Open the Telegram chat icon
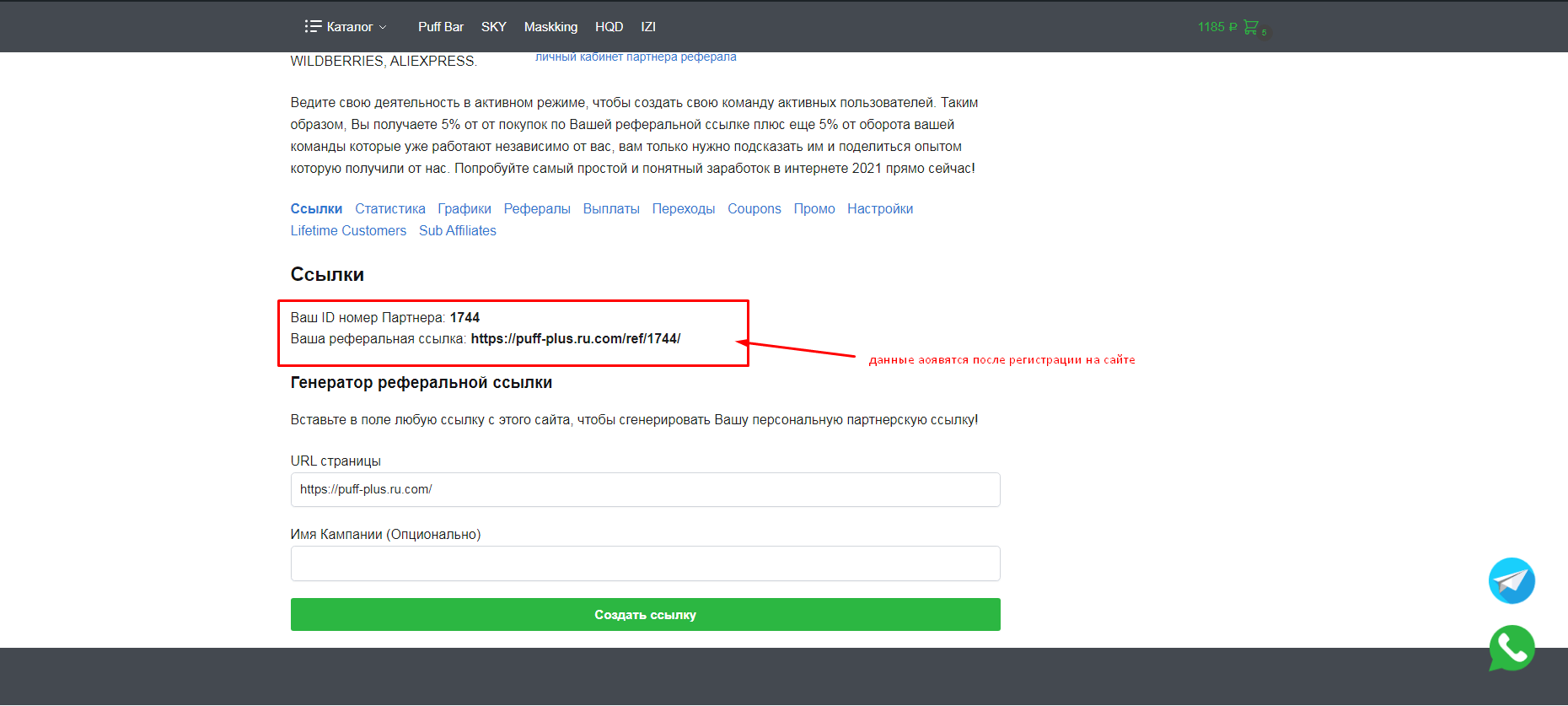Image resolution: width=1568 pixels, height=706 pixels. coord(1511,581)
